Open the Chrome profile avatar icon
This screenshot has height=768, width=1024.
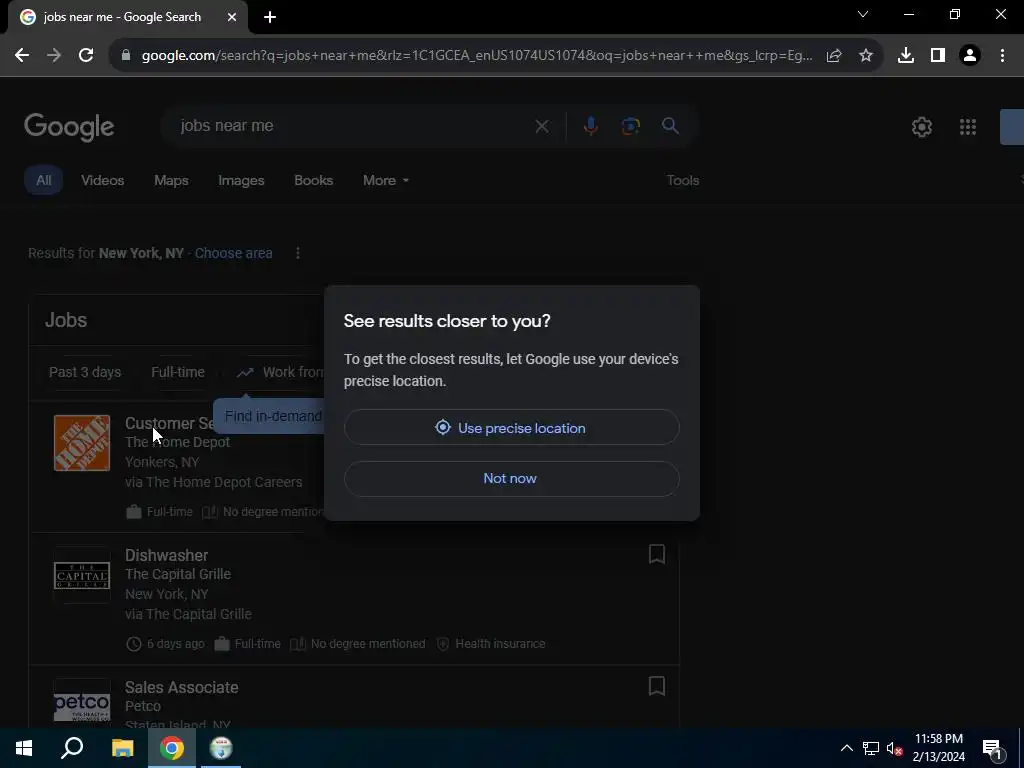tap(970, 56)
